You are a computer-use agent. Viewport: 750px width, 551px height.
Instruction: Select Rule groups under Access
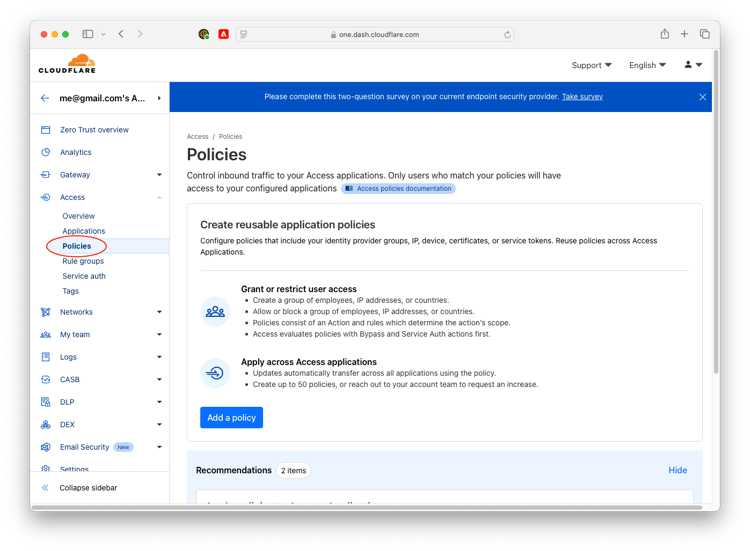coord(83,261)
